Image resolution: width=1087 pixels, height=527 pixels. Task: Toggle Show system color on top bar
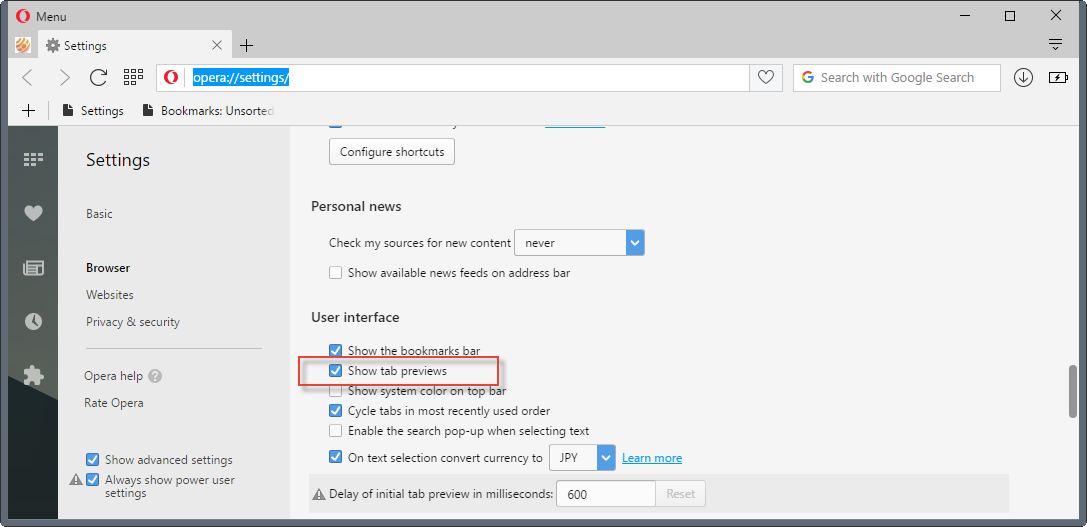click(336, 390)
